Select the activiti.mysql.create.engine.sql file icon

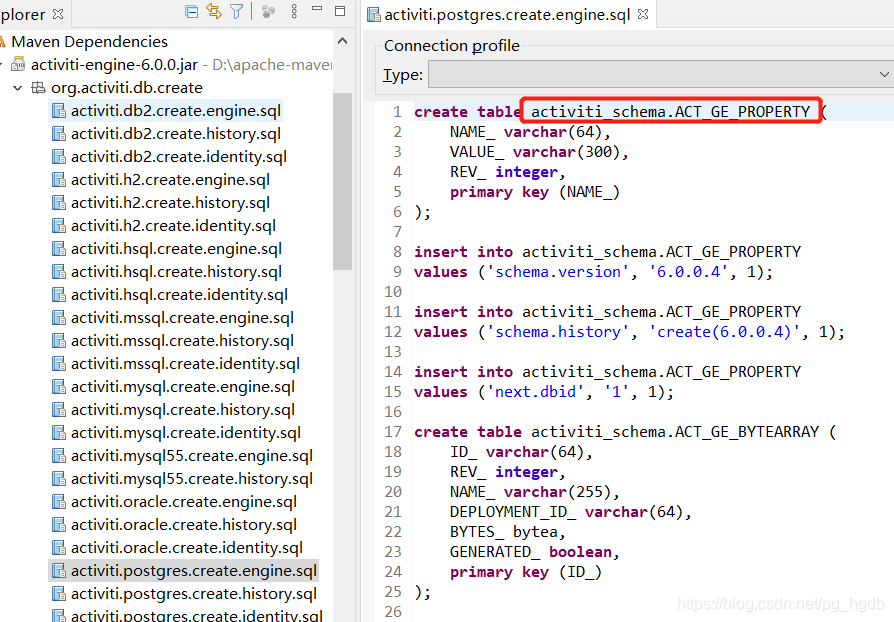[58, 386]
